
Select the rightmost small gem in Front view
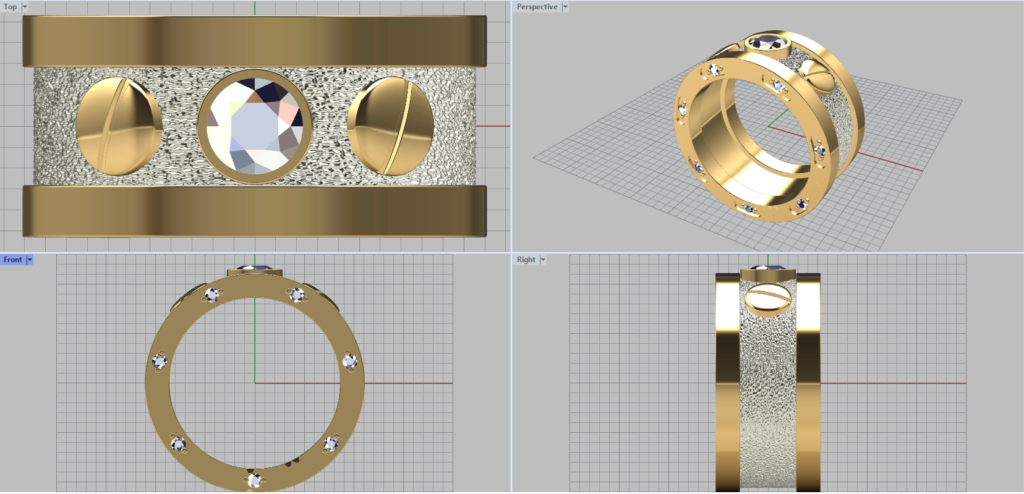(349, 360)
